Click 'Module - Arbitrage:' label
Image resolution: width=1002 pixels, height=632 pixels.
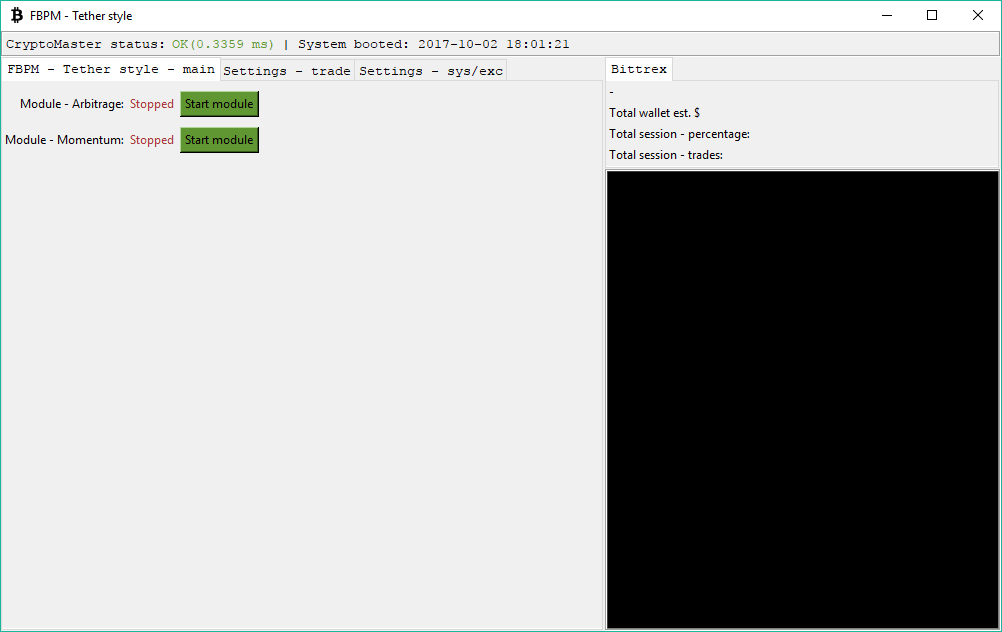72,104
